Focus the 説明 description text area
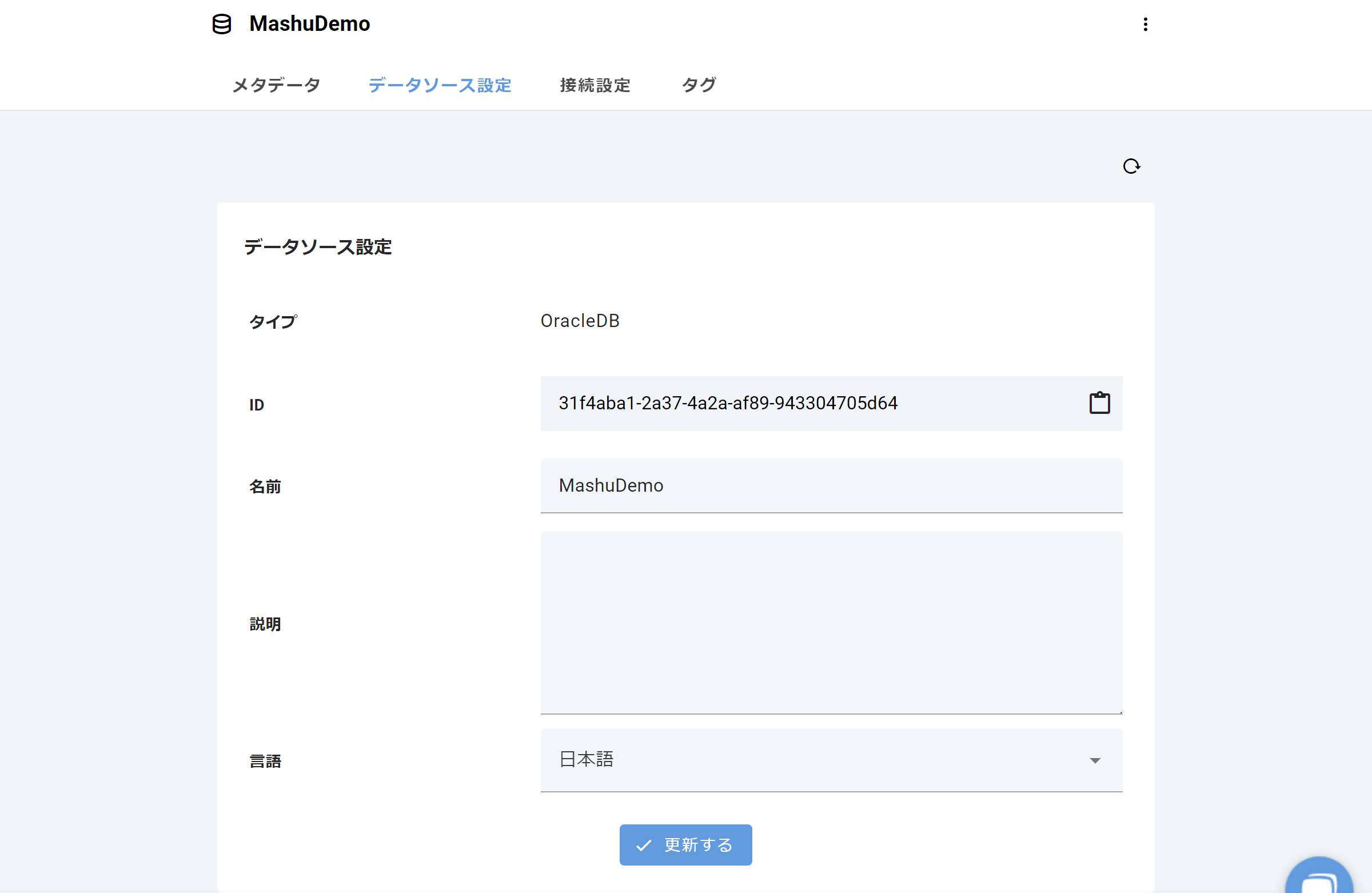 [830, 623]
